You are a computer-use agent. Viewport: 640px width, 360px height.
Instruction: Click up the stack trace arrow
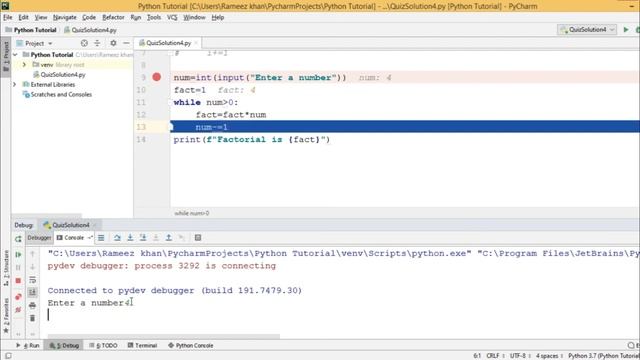[33, 254]
